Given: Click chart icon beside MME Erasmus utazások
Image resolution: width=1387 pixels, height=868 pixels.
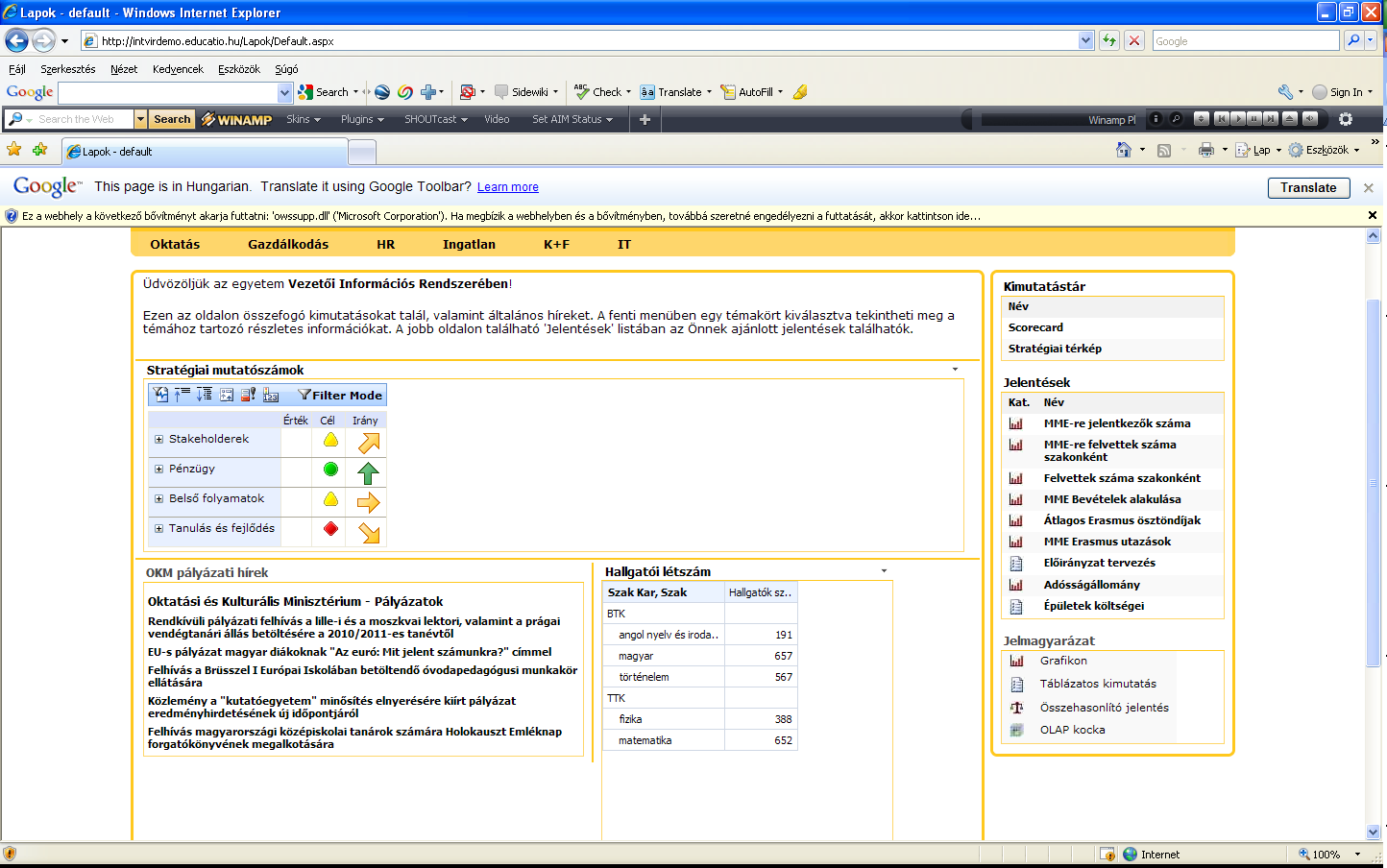Looking at the screenshot, I should pos(1015,542).
